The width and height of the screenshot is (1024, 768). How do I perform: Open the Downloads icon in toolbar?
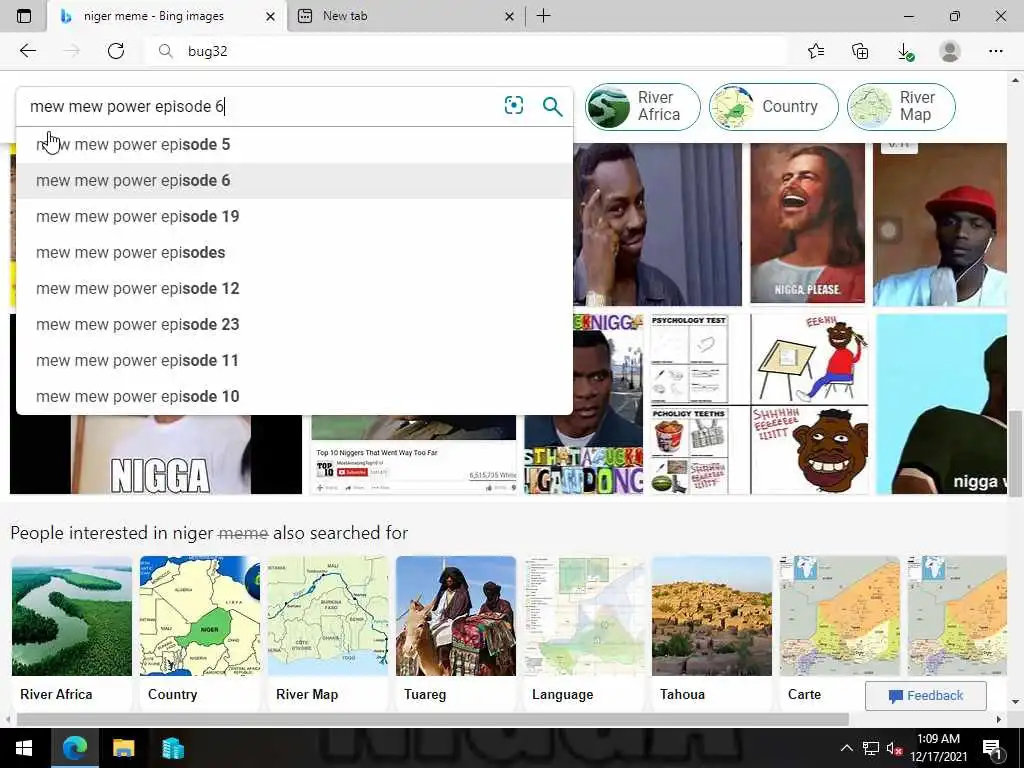904,51
